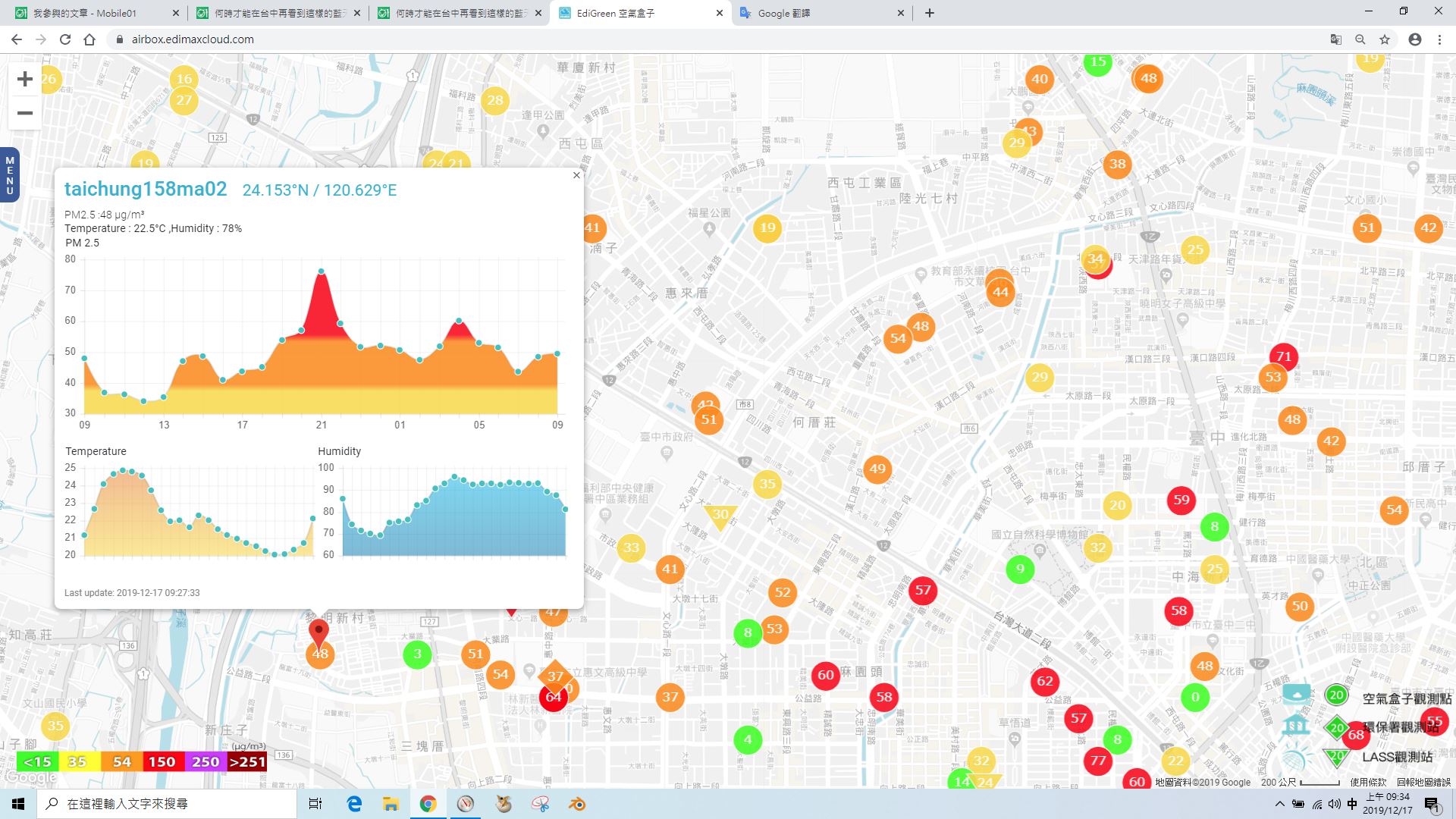1456x819 pixels.
Task: Open the green marker showing 9
Action: (1020, 569)
